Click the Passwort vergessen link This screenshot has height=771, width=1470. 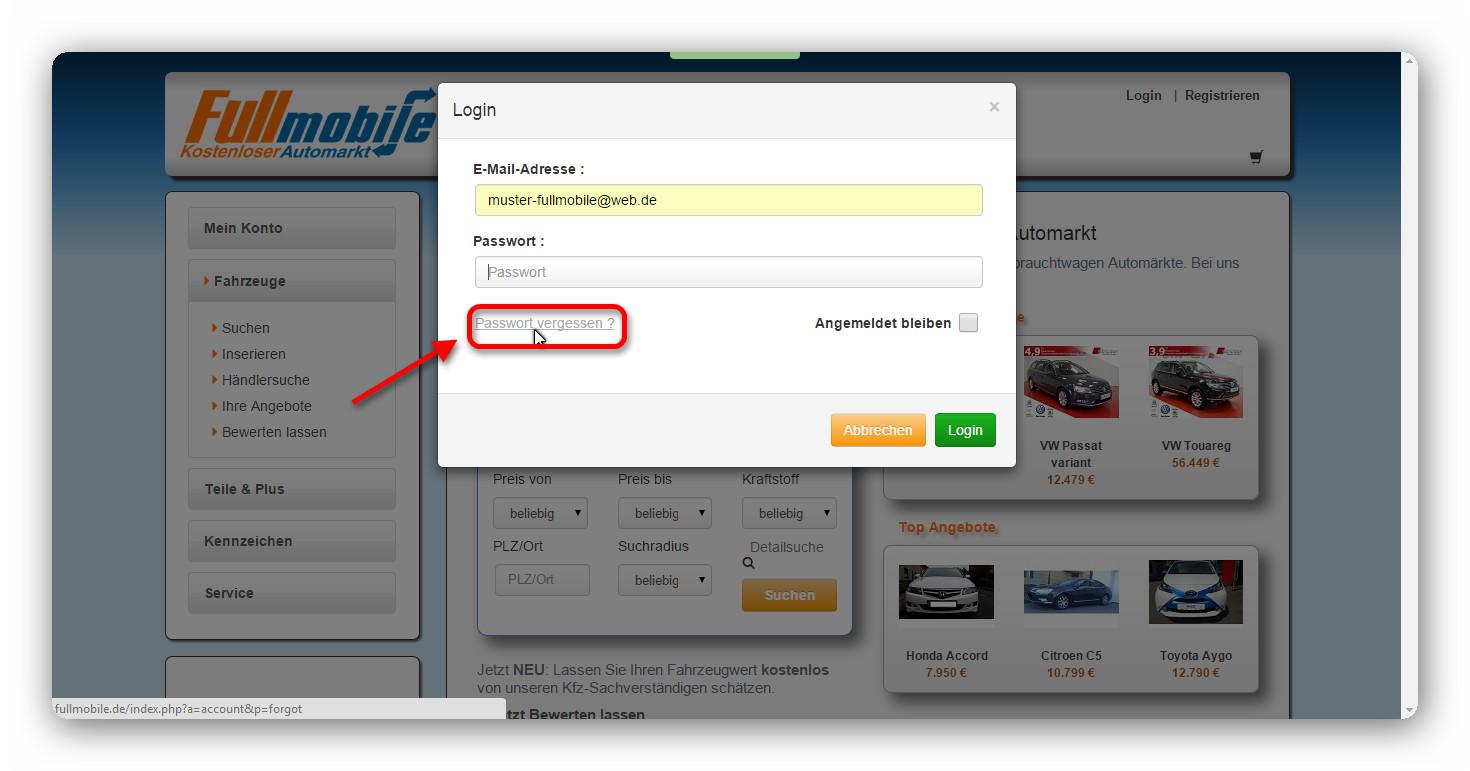point(545,323)
